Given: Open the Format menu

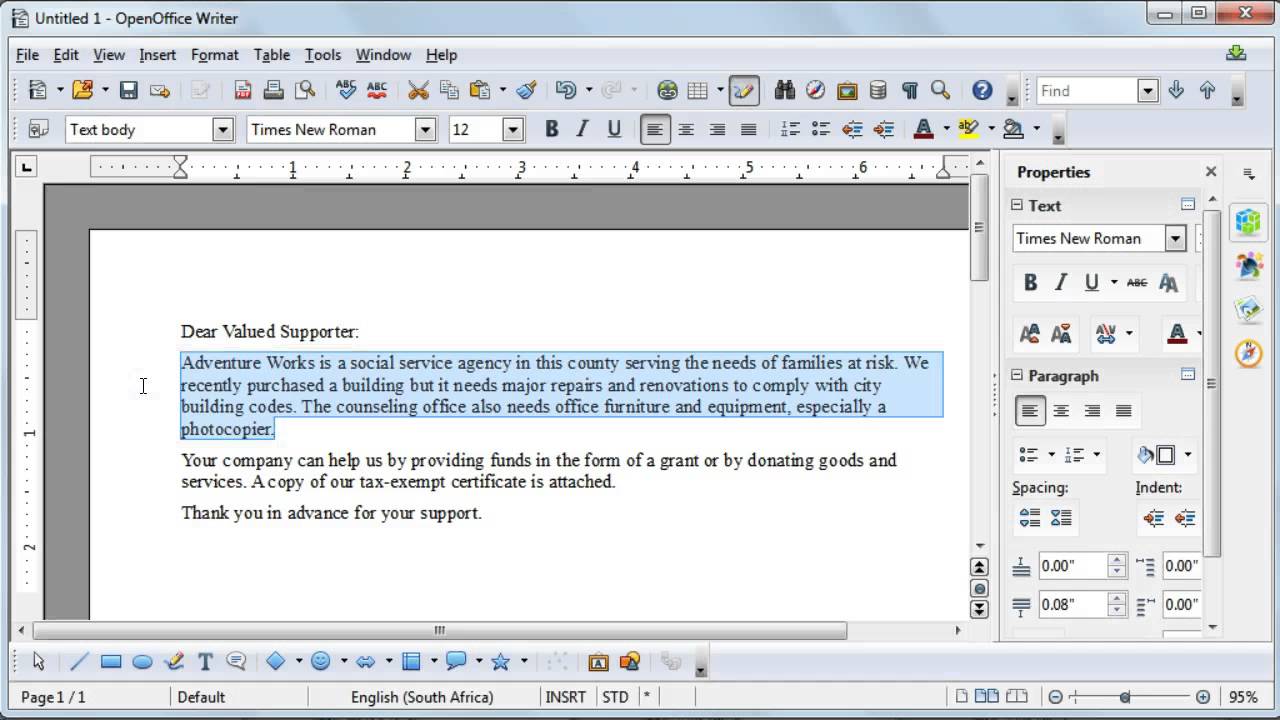Looking at the screenshot, I should (x=214, y=55).
